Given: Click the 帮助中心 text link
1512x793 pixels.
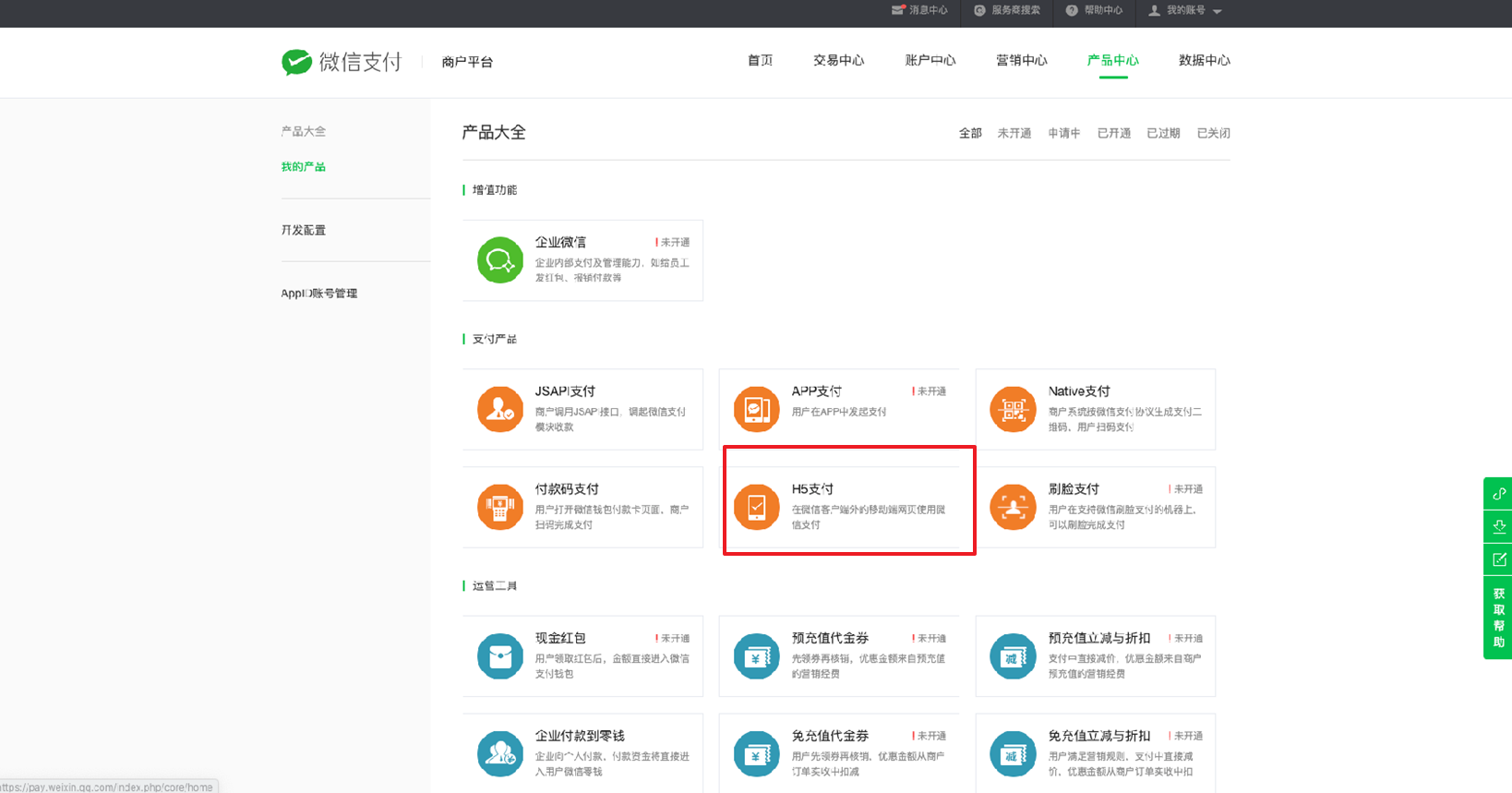Looking at the screenshot, I should click(1103, 10).
